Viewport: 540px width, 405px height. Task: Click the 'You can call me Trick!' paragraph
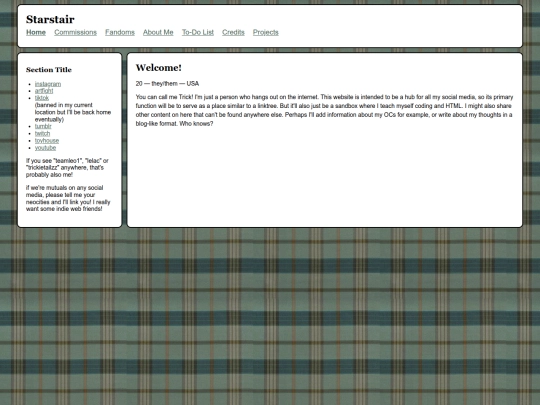324,110
